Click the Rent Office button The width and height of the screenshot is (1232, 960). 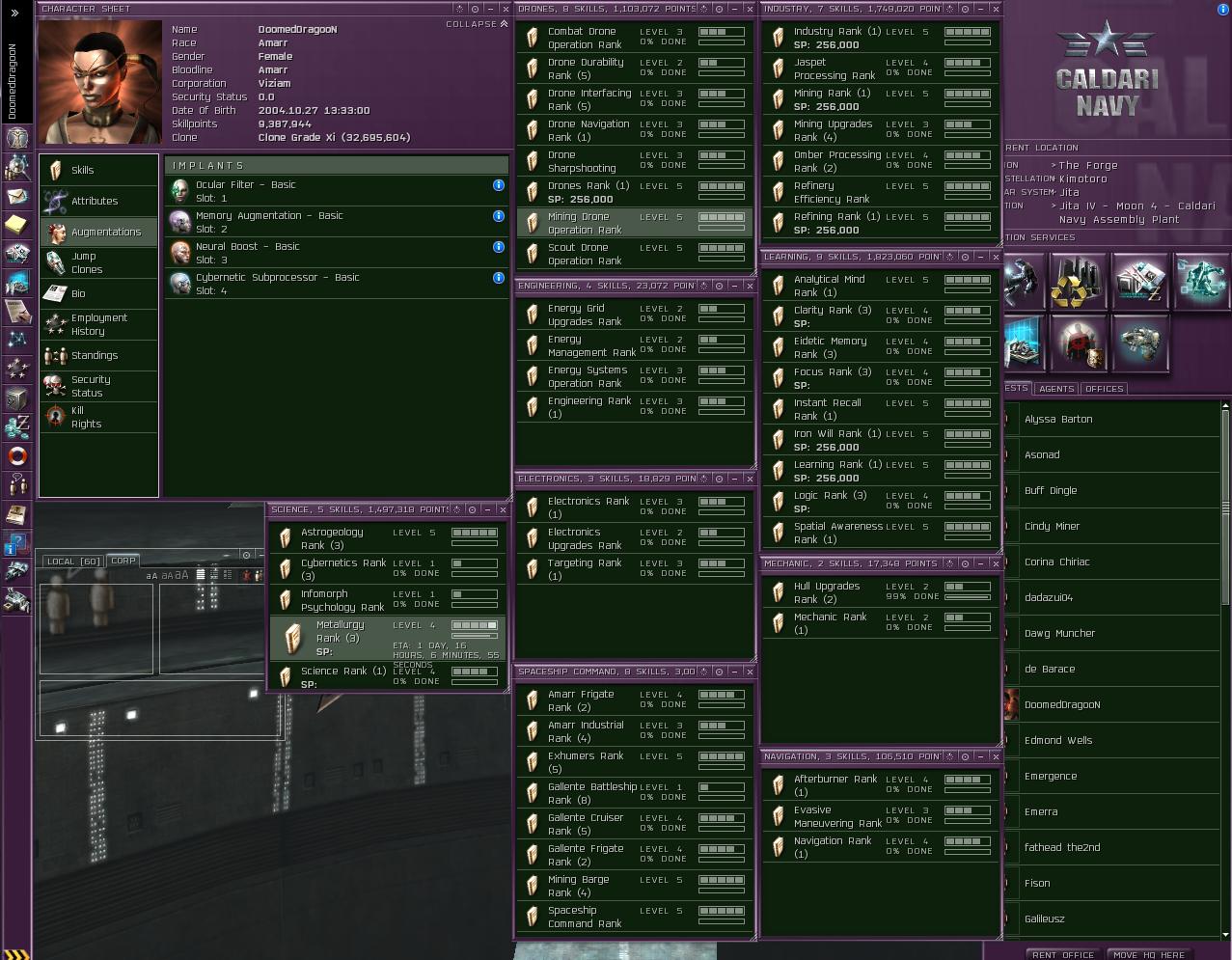[x=1063, y=954]
